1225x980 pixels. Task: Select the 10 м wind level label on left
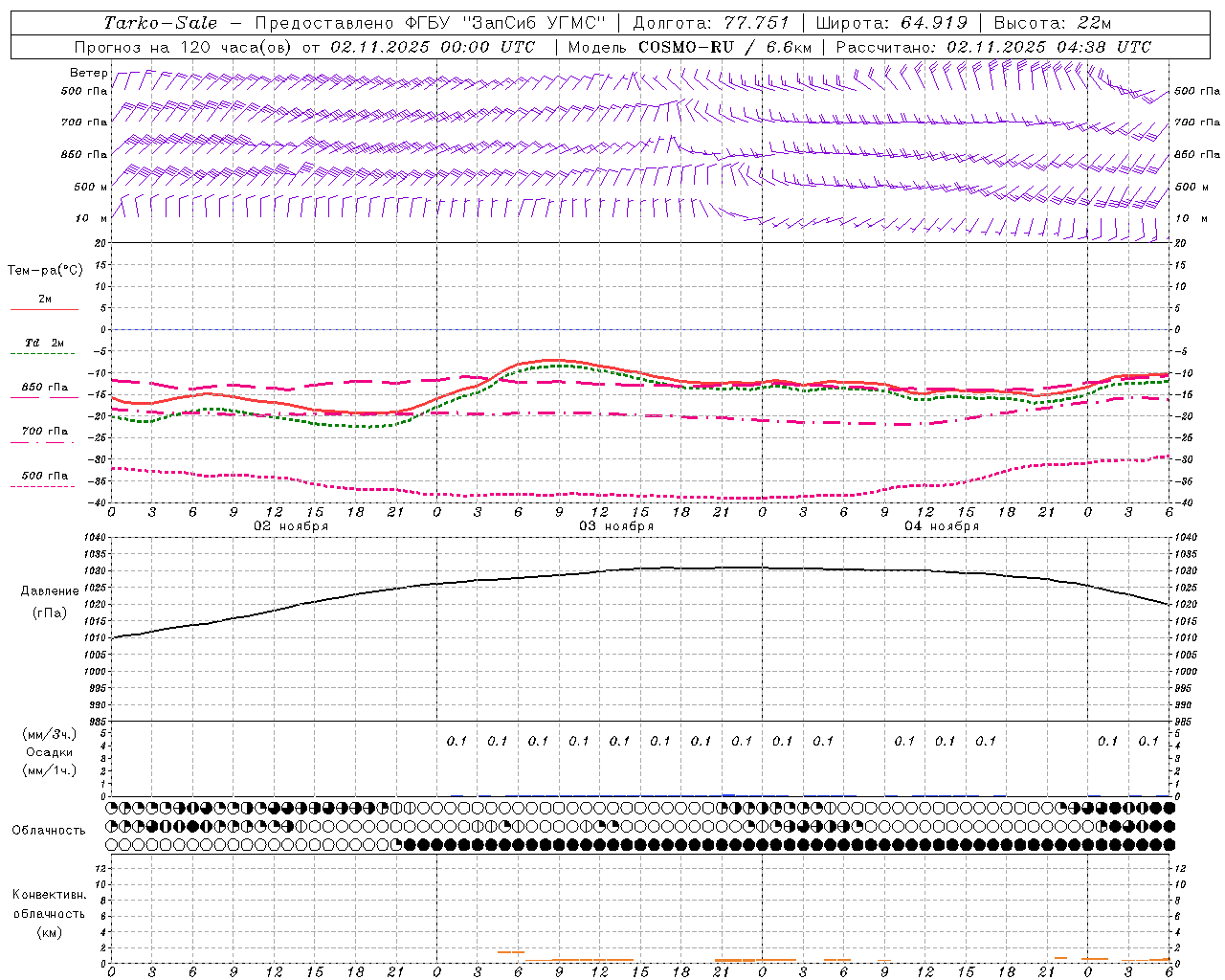click(x=92, y=218)
